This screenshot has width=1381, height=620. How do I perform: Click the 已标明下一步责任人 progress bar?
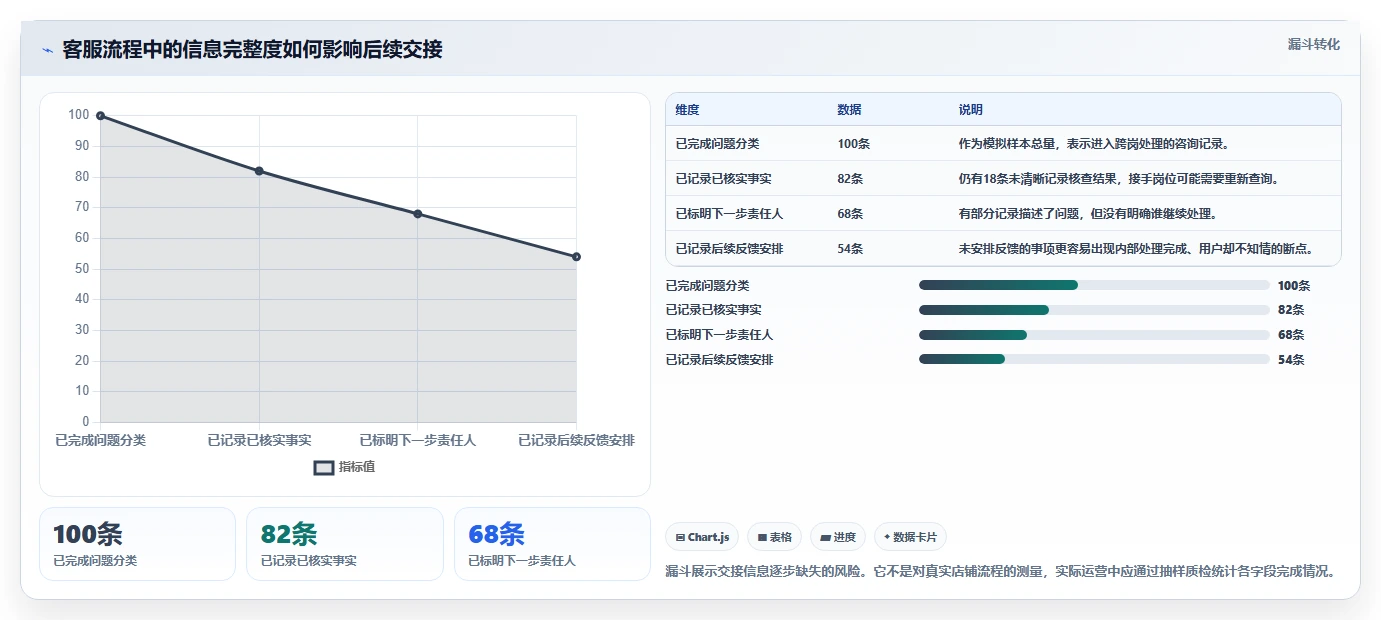(1094, 335)
